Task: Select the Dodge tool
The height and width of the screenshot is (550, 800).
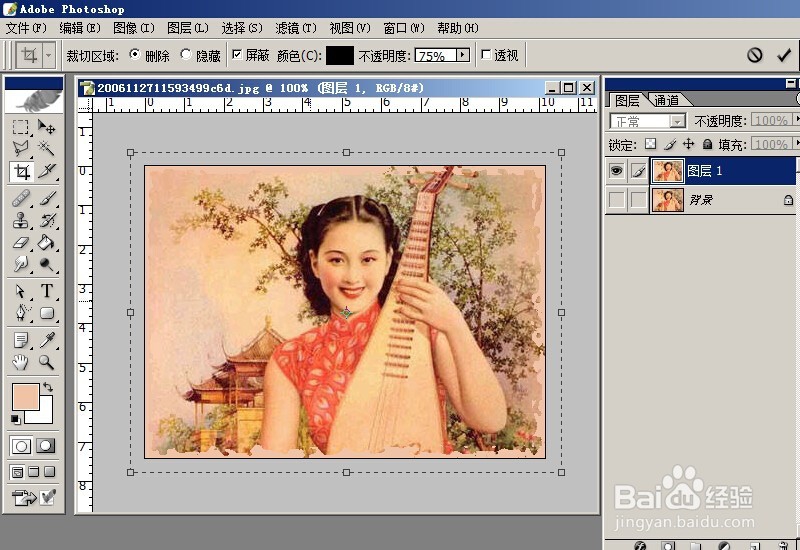Action: (46, 264)
